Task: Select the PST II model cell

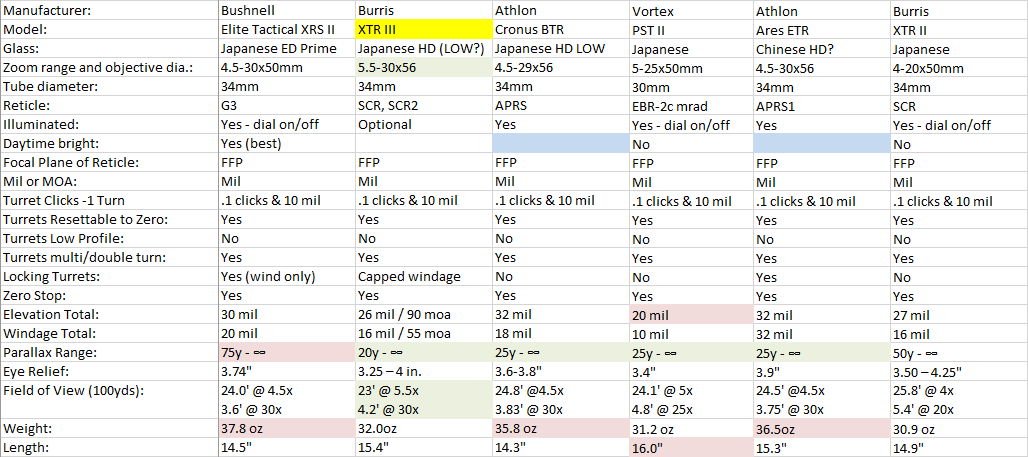Action: click(691, 29)
